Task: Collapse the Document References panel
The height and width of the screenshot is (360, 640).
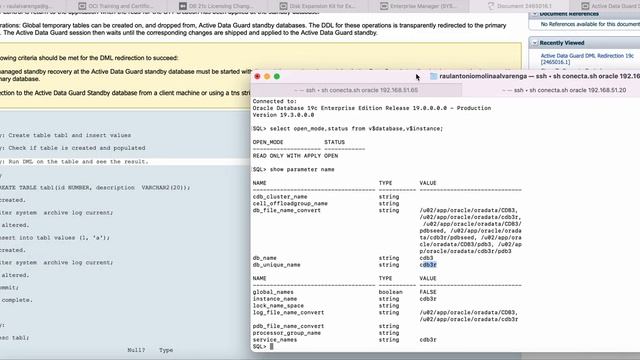Action: [535, 14]
